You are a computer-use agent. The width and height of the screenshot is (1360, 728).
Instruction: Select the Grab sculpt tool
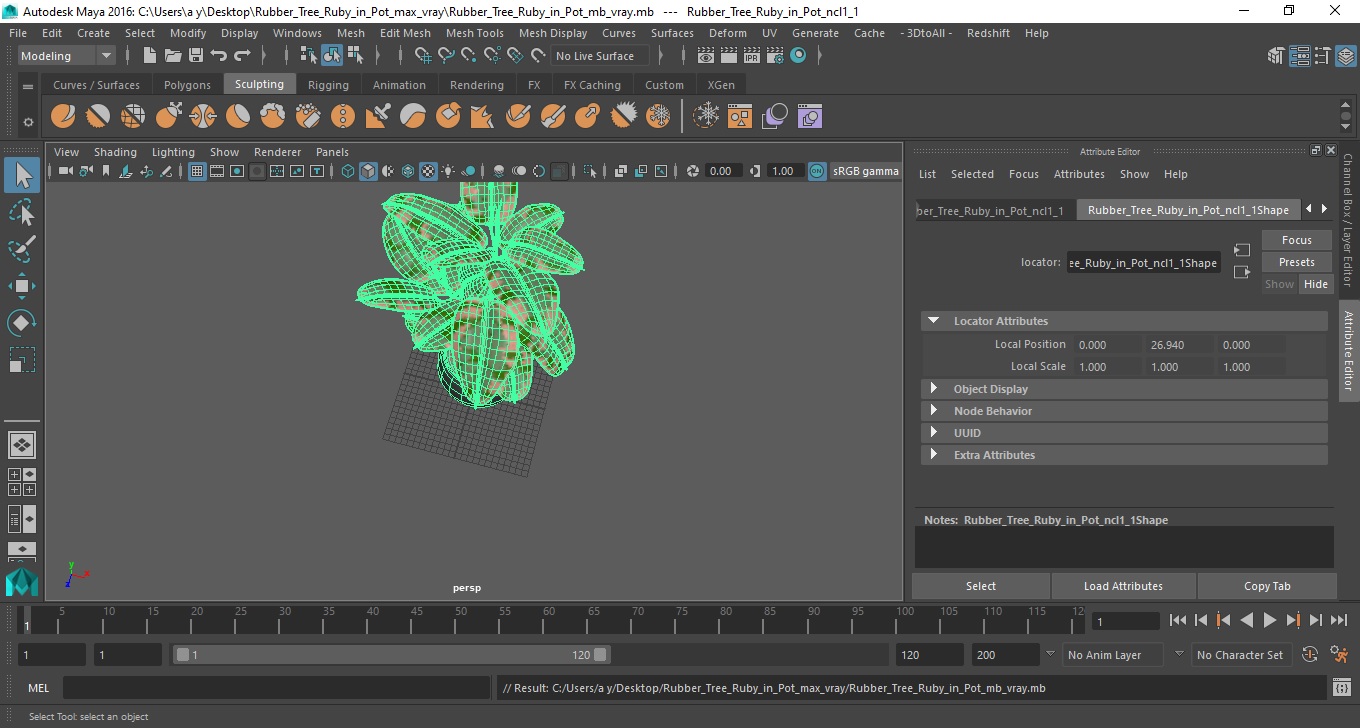[x=168, y=116]
